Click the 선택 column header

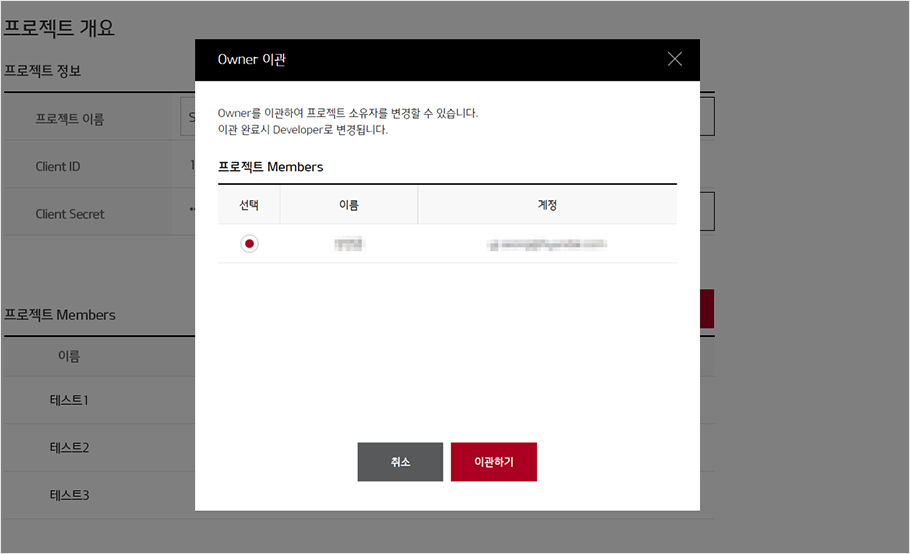(249, 205)
